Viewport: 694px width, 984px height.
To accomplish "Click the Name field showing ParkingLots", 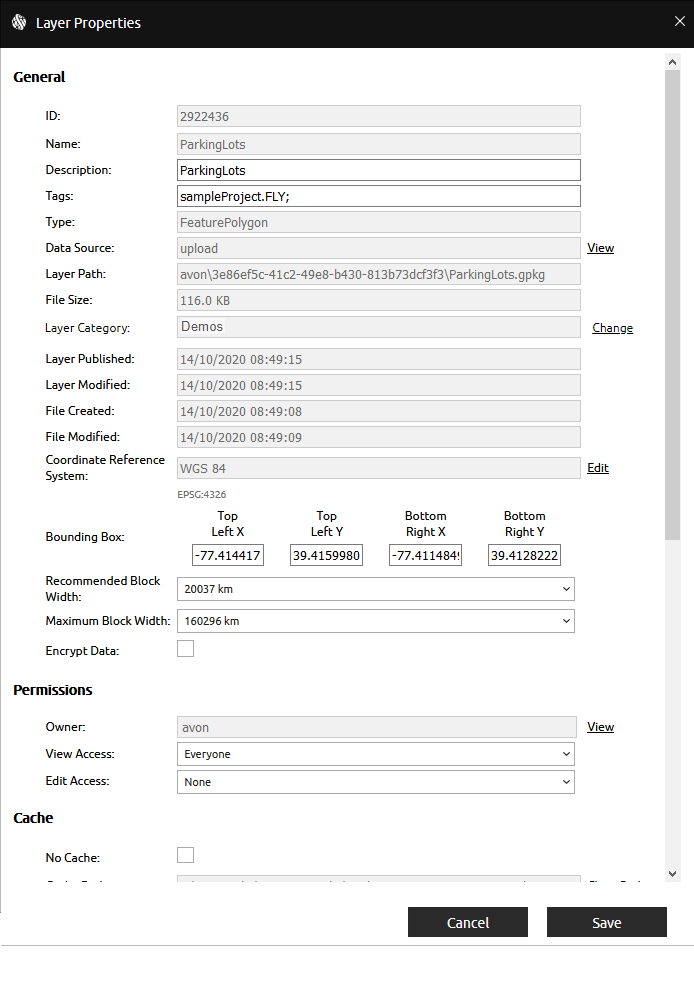I will click(379, 144).
